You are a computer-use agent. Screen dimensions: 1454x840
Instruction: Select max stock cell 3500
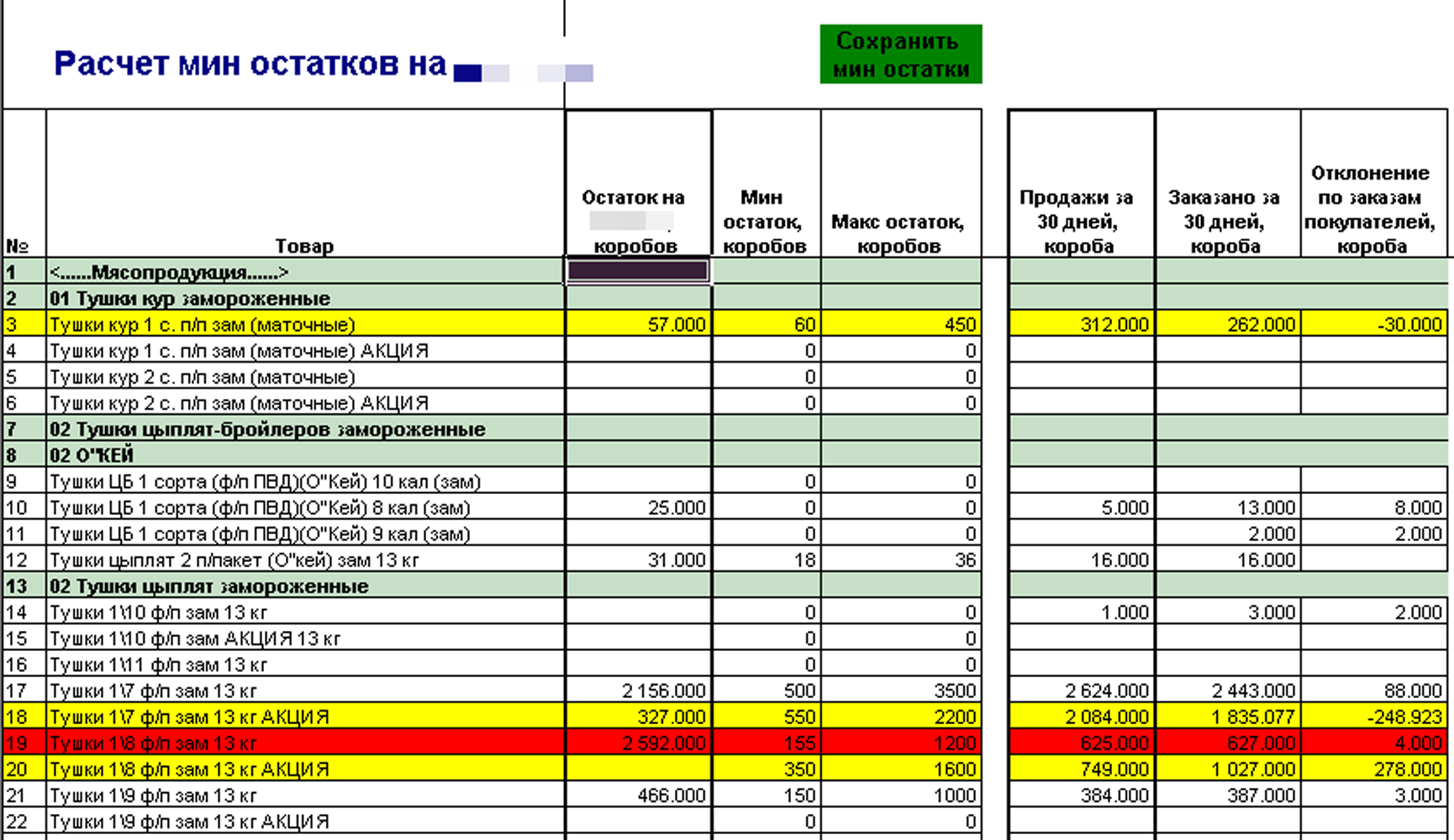click(901, 690)
